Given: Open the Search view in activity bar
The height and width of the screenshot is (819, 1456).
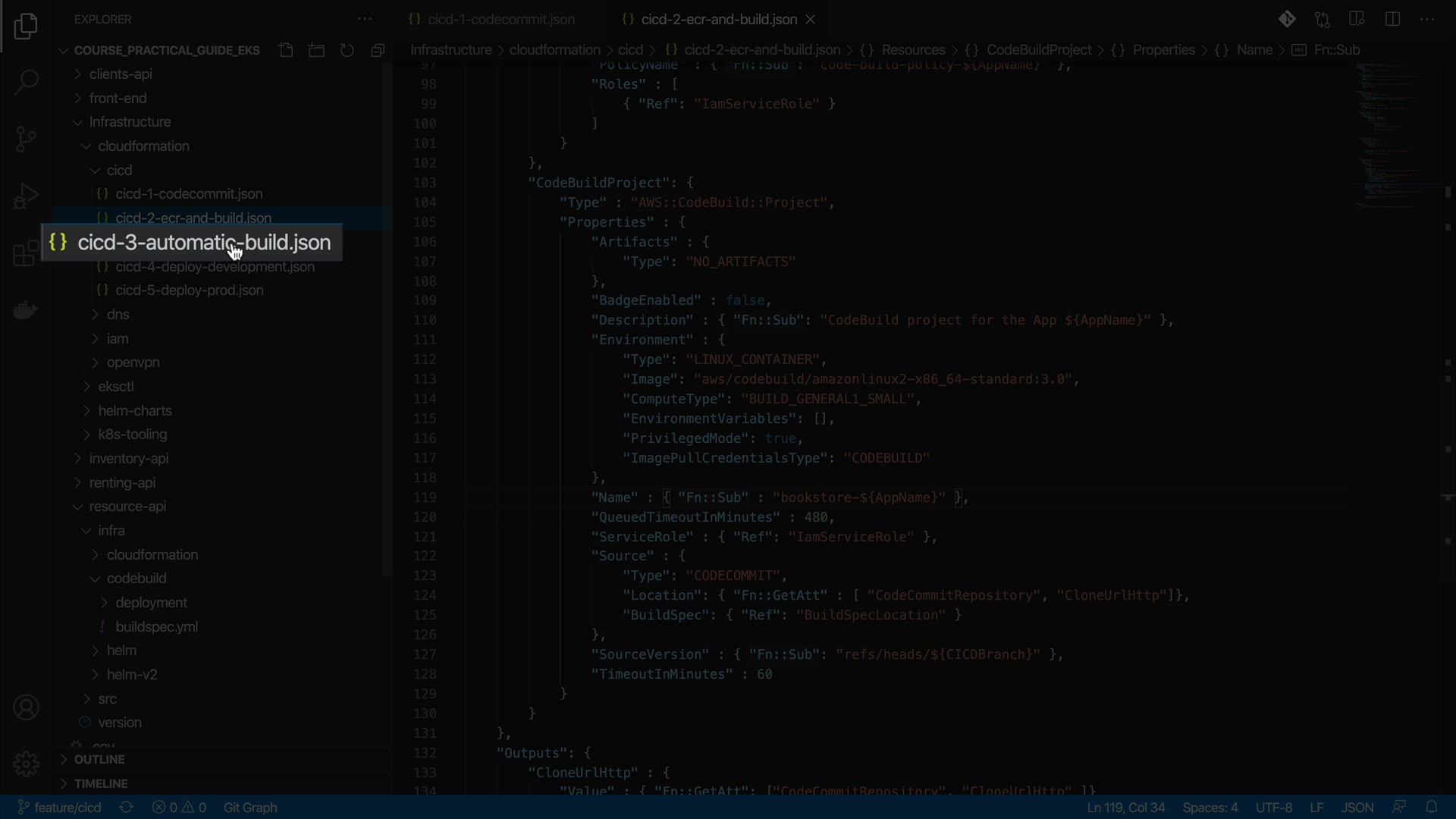Looking at the screenshot, I should [26, 82].
